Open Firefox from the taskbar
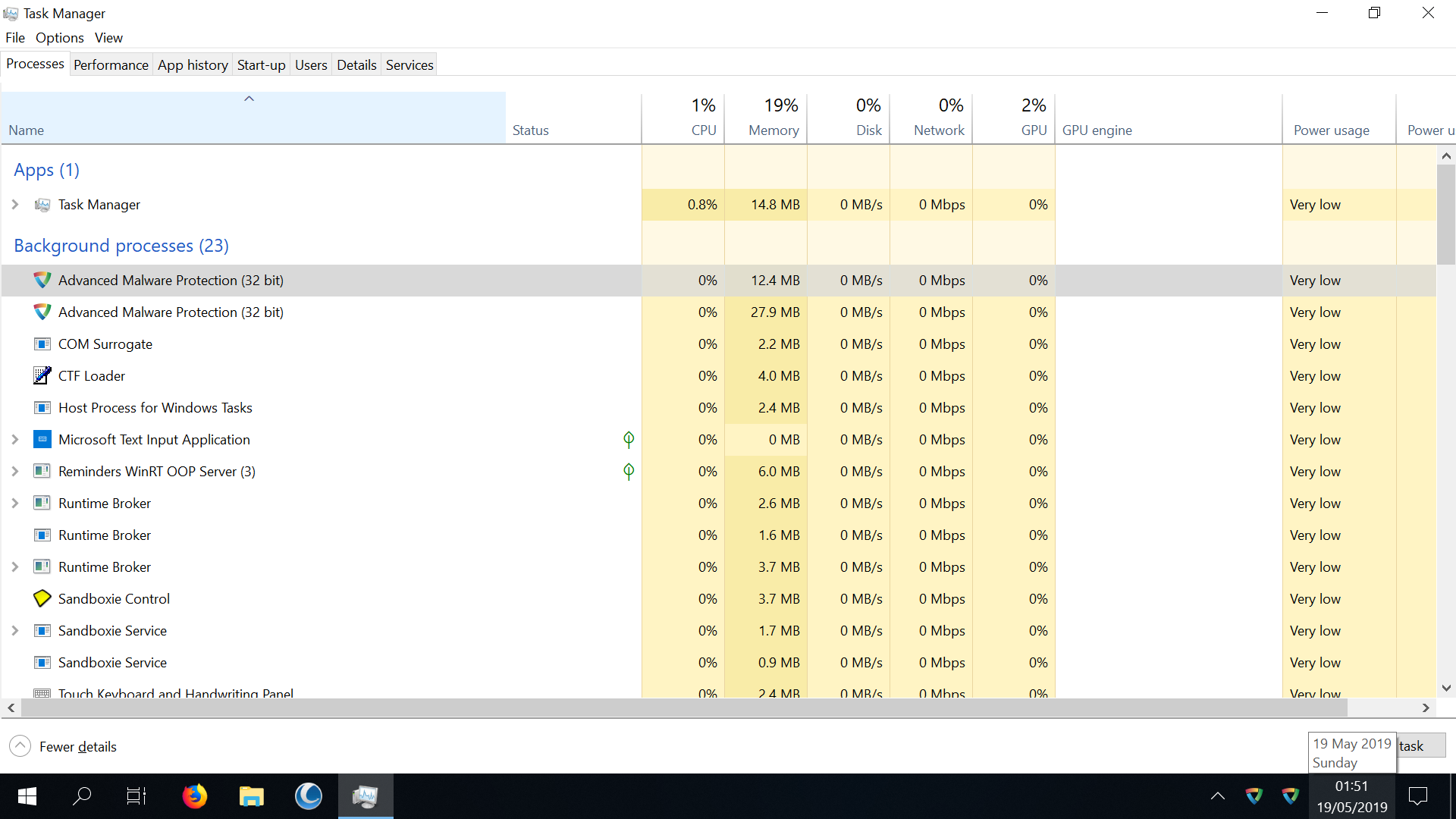1456x819 pixels. pos(195,795)
